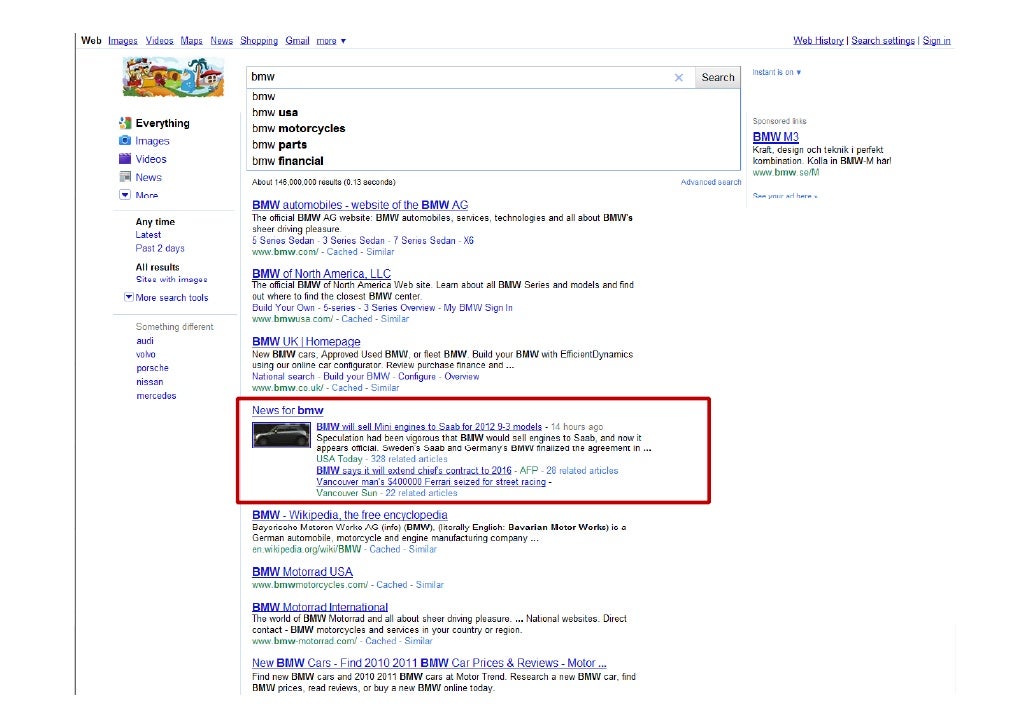Select 'Sites with images' filter
Image resolution: width=1030 pixels, height=728 pixels.
pyautogui.click(x=171, y=279)
